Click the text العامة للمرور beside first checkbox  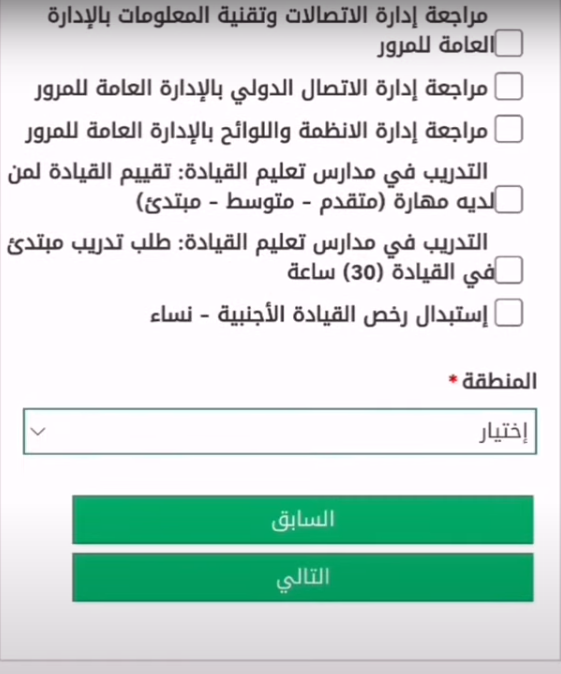click(436, 46)
